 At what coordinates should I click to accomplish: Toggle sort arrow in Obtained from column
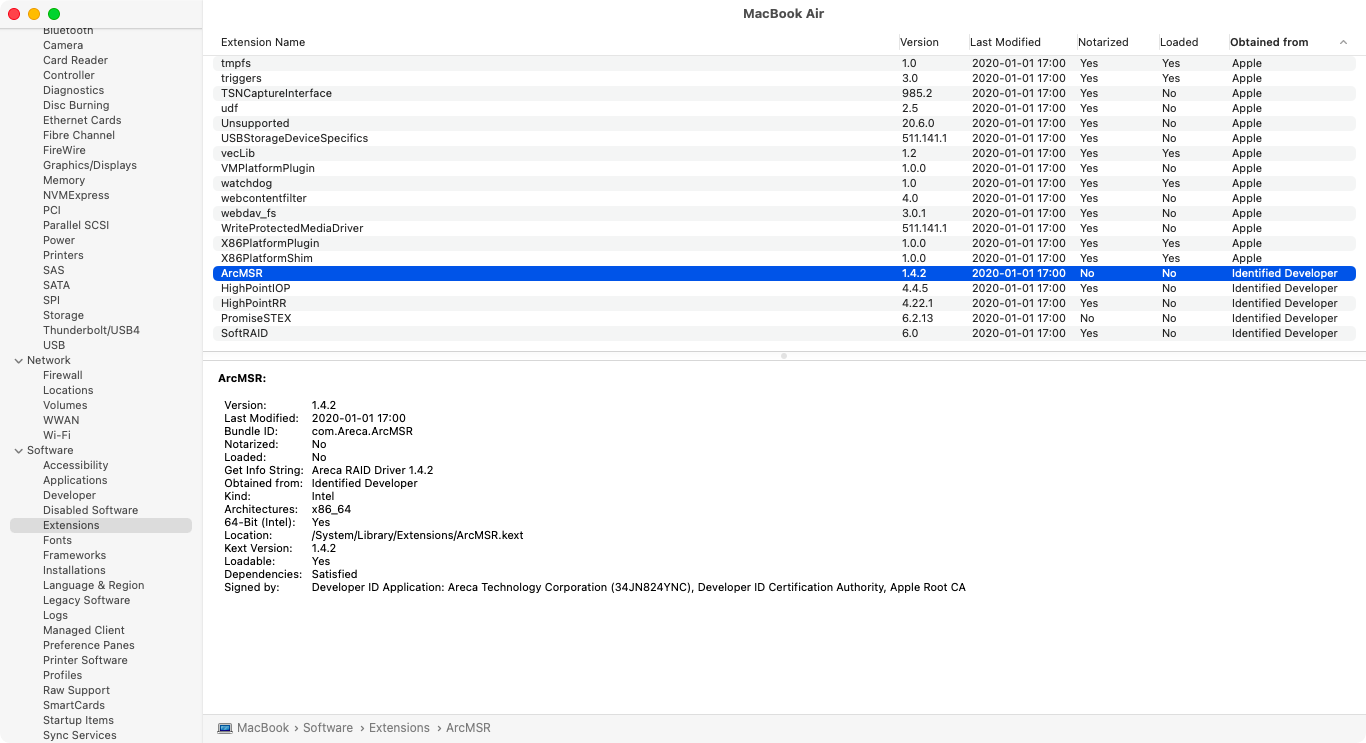(x=1343, y=42)
